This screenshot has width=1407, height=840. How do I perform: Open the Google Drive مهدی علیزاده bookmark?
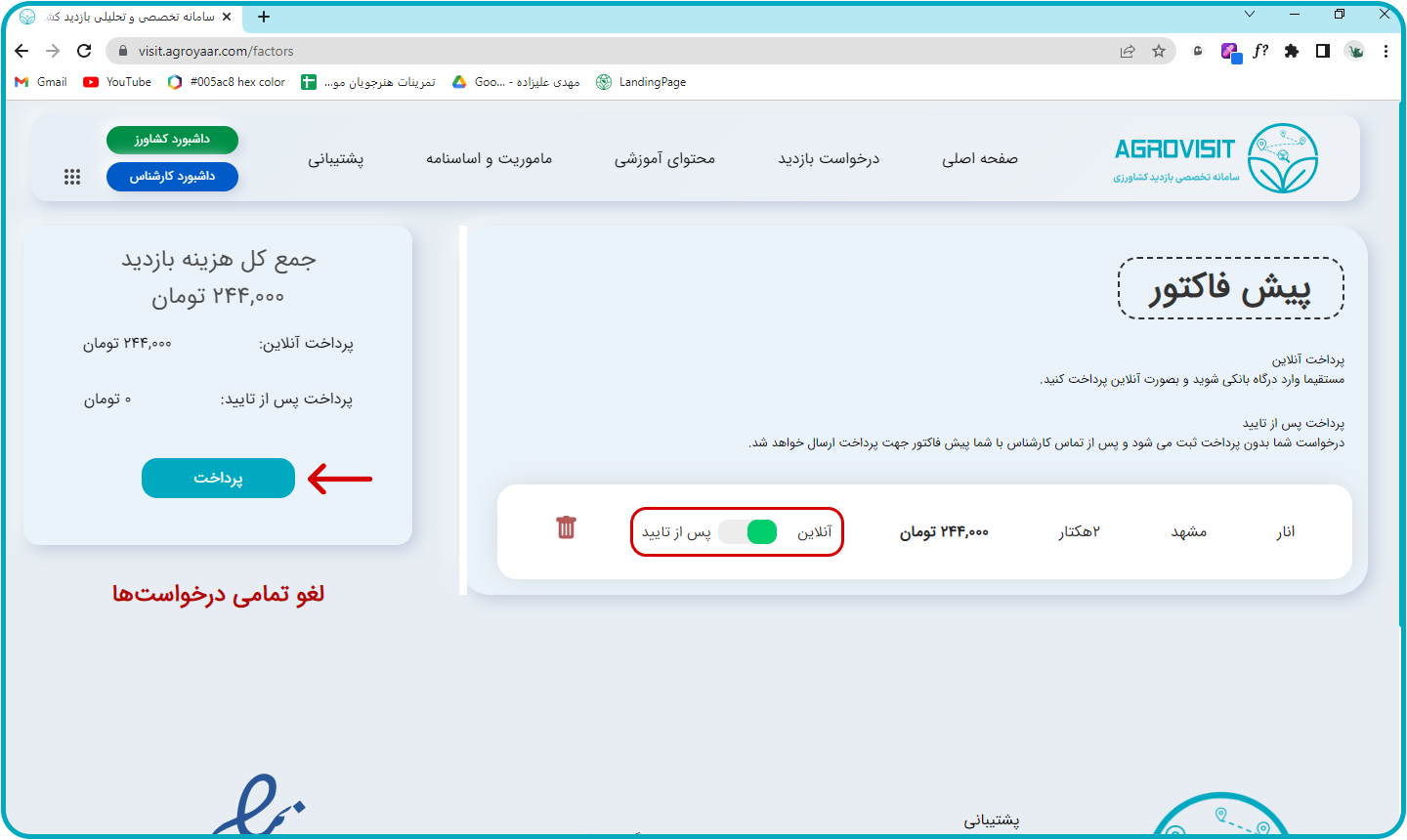[x=516, y=82]
